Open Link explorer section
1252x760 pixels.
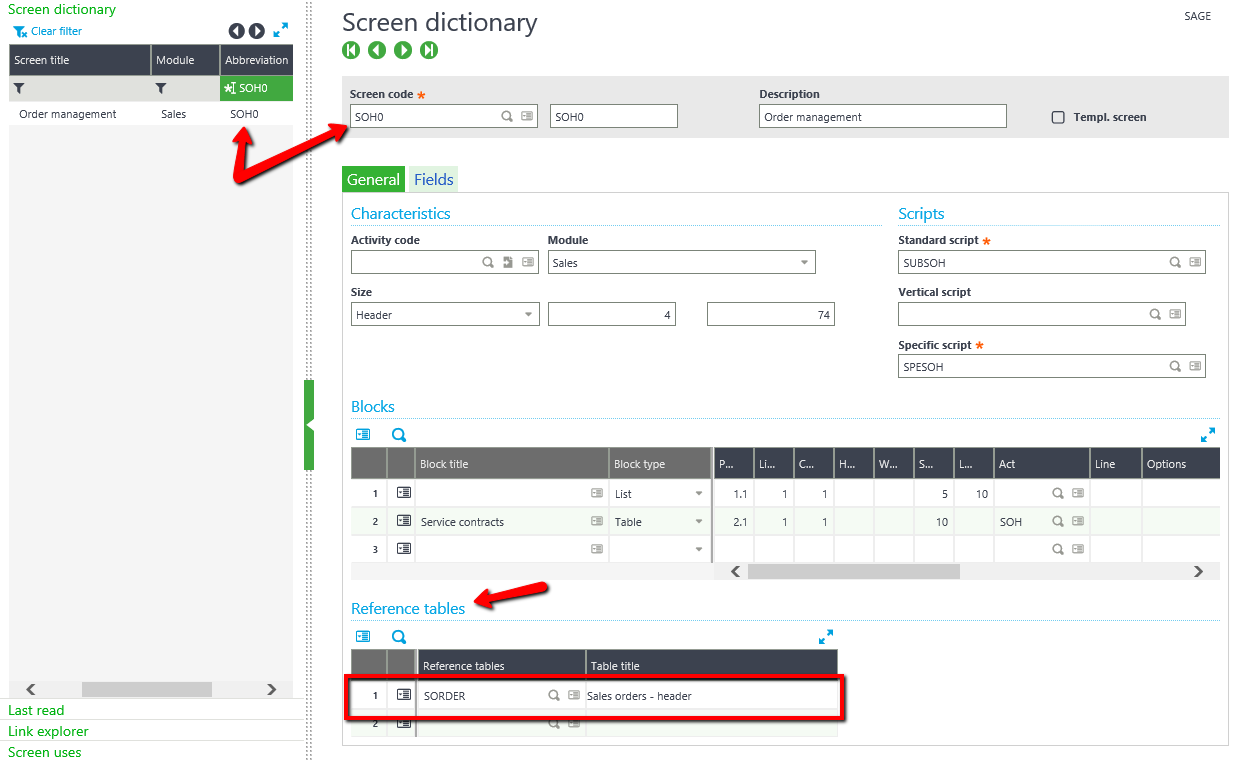tap(48, 731)
